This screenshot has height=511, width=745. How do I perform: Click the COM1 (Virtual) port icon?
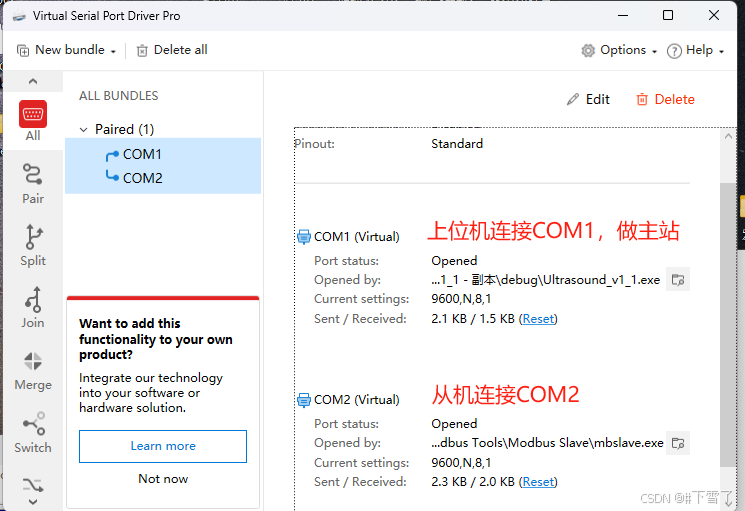304,237
